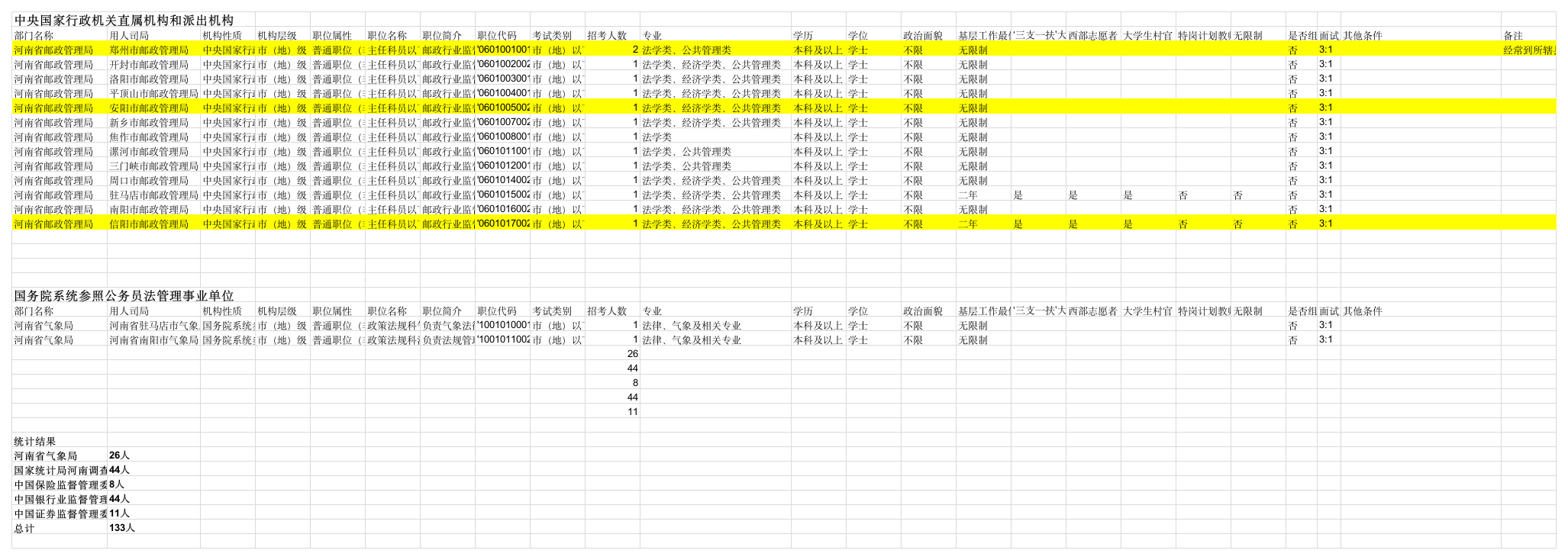This screenshot has height=560, width=1568.
Task: Click the 备注 column header
Action: point(1528,35)
